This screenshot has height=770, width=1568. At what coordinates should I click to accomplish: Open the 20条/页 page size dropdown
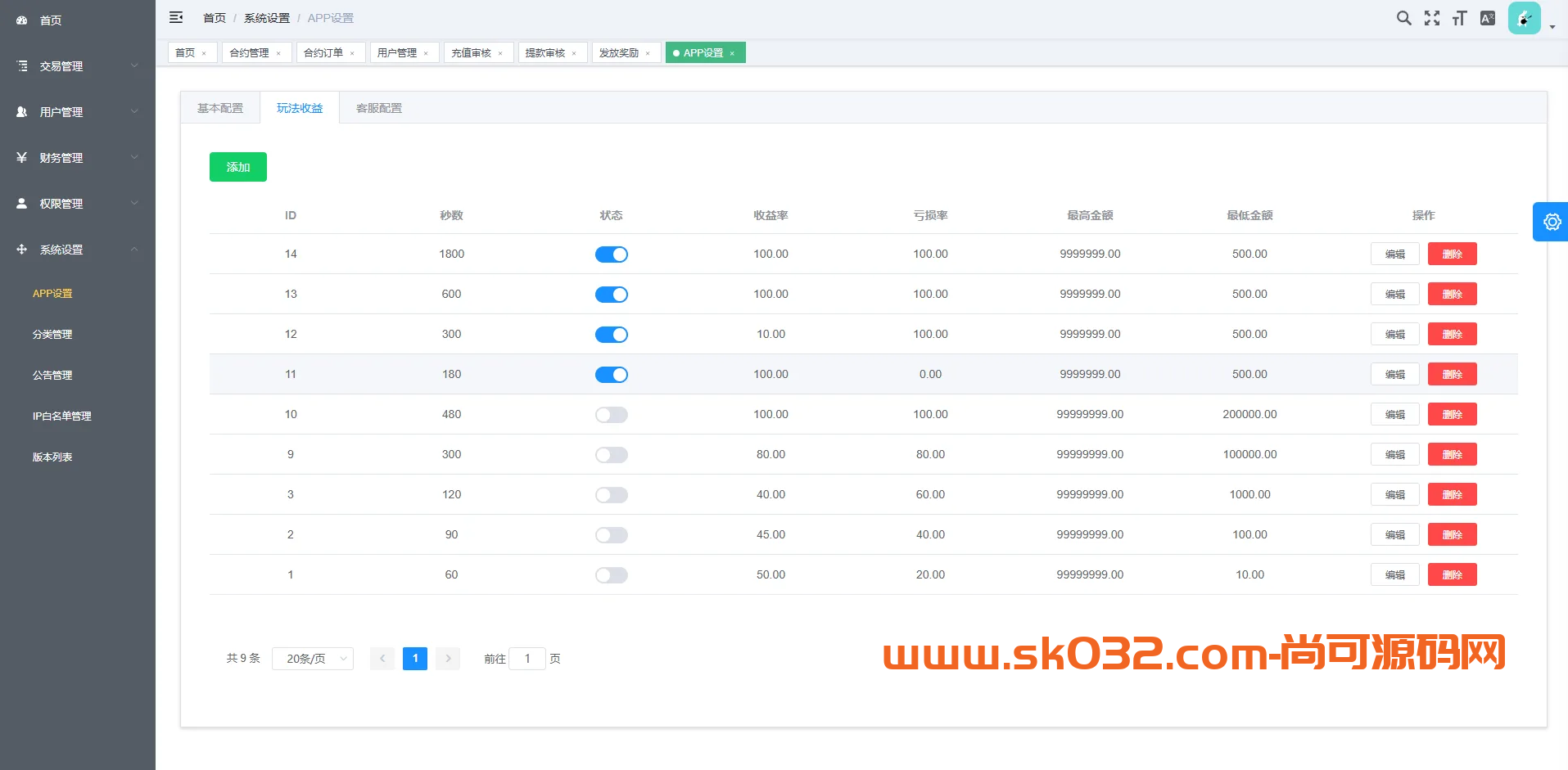click(x=313, y=659)
